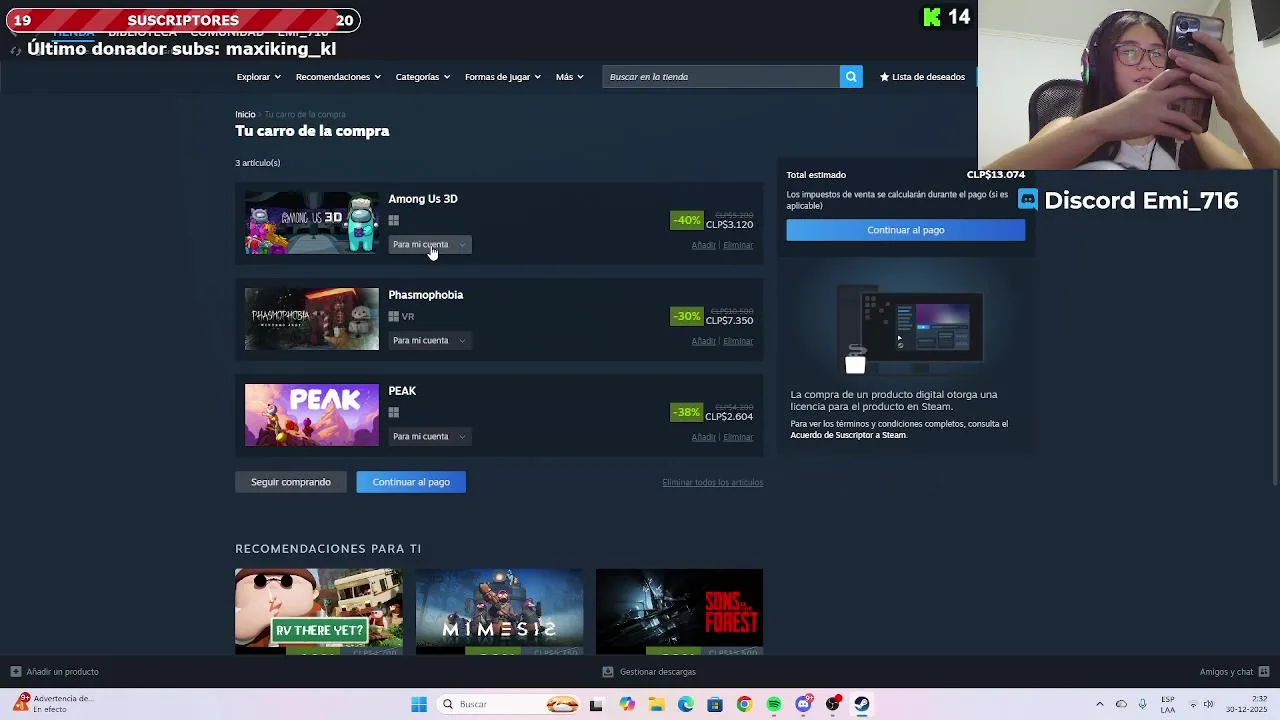Click the Windows icon beside PEAK
This screenshot has width=1280, height=720.
click(394, 412)
